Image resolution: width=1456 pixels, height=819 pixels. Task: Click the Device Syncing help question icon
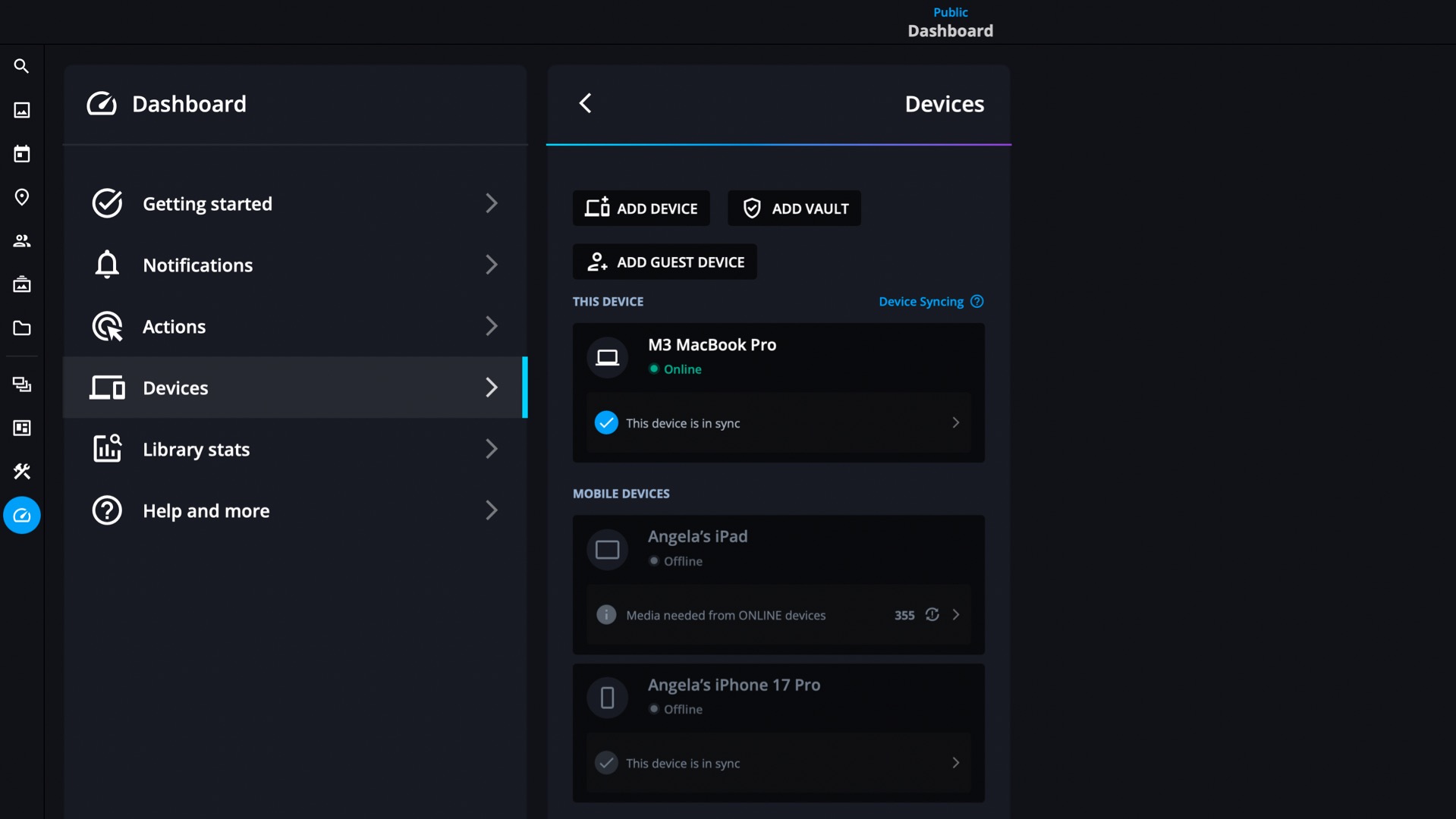click(x=976, y=302)
